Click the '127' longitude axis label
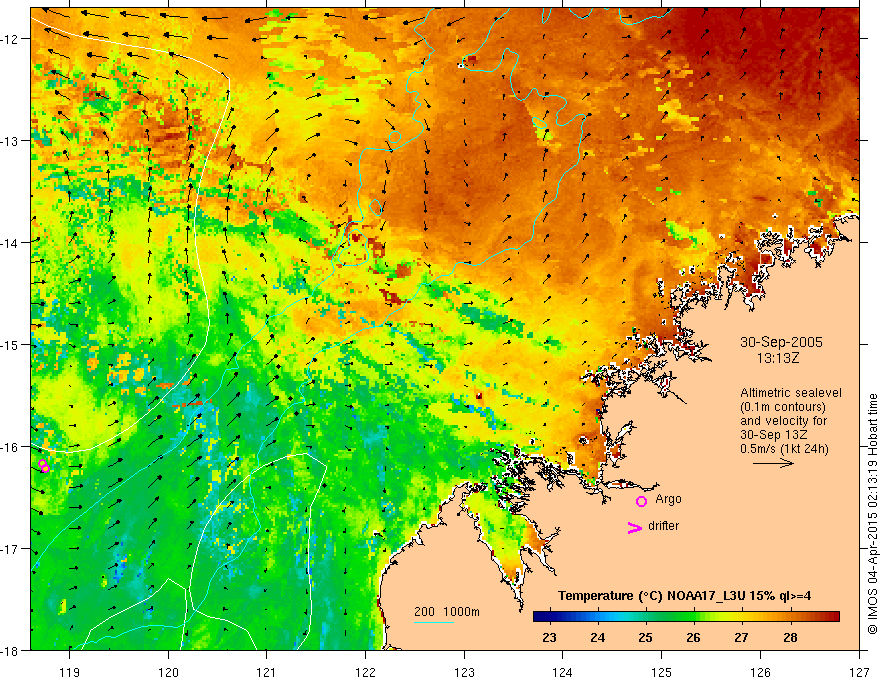This screenshot has width=880, height=680. tap(859, 672)
